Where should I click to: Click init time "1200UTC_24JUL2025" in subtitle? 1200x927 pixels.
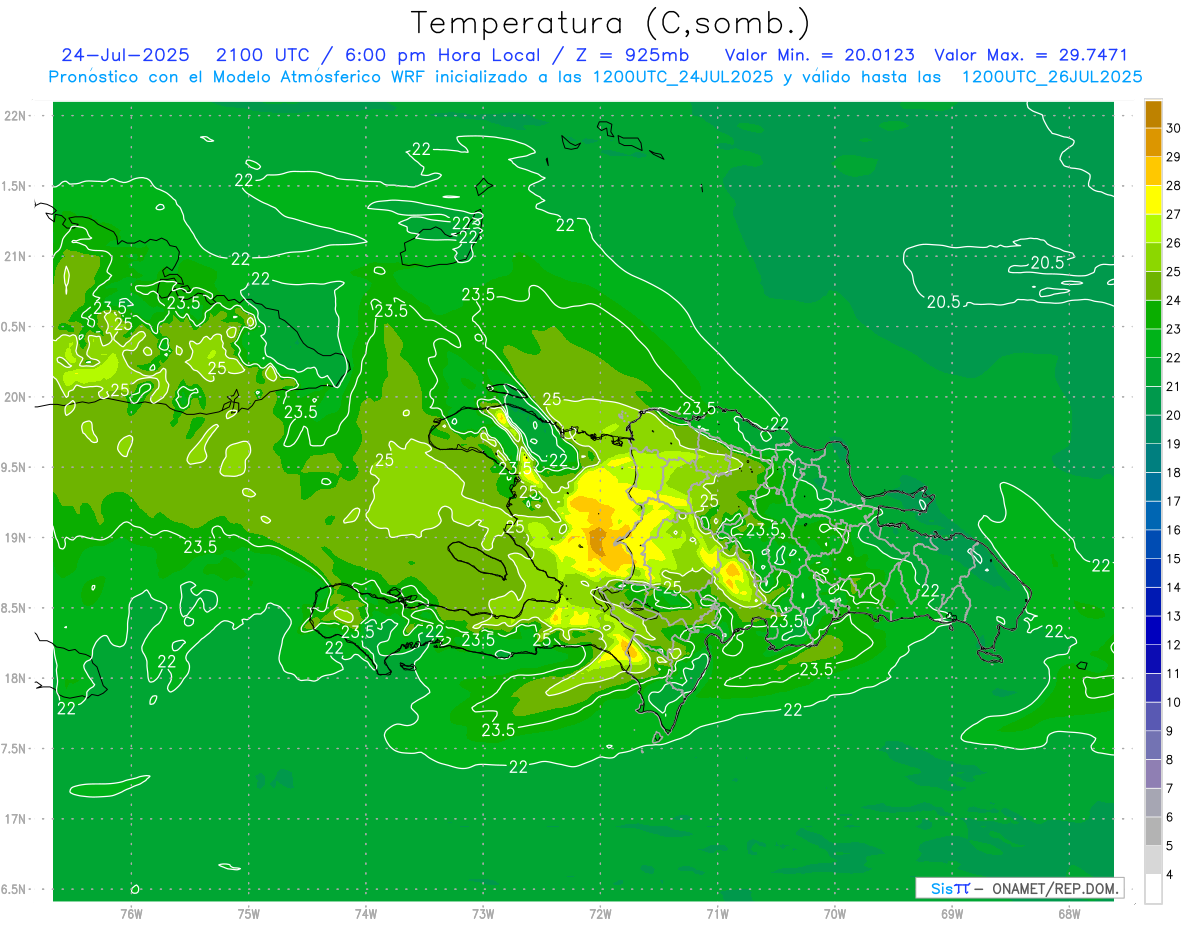[683, 77]
